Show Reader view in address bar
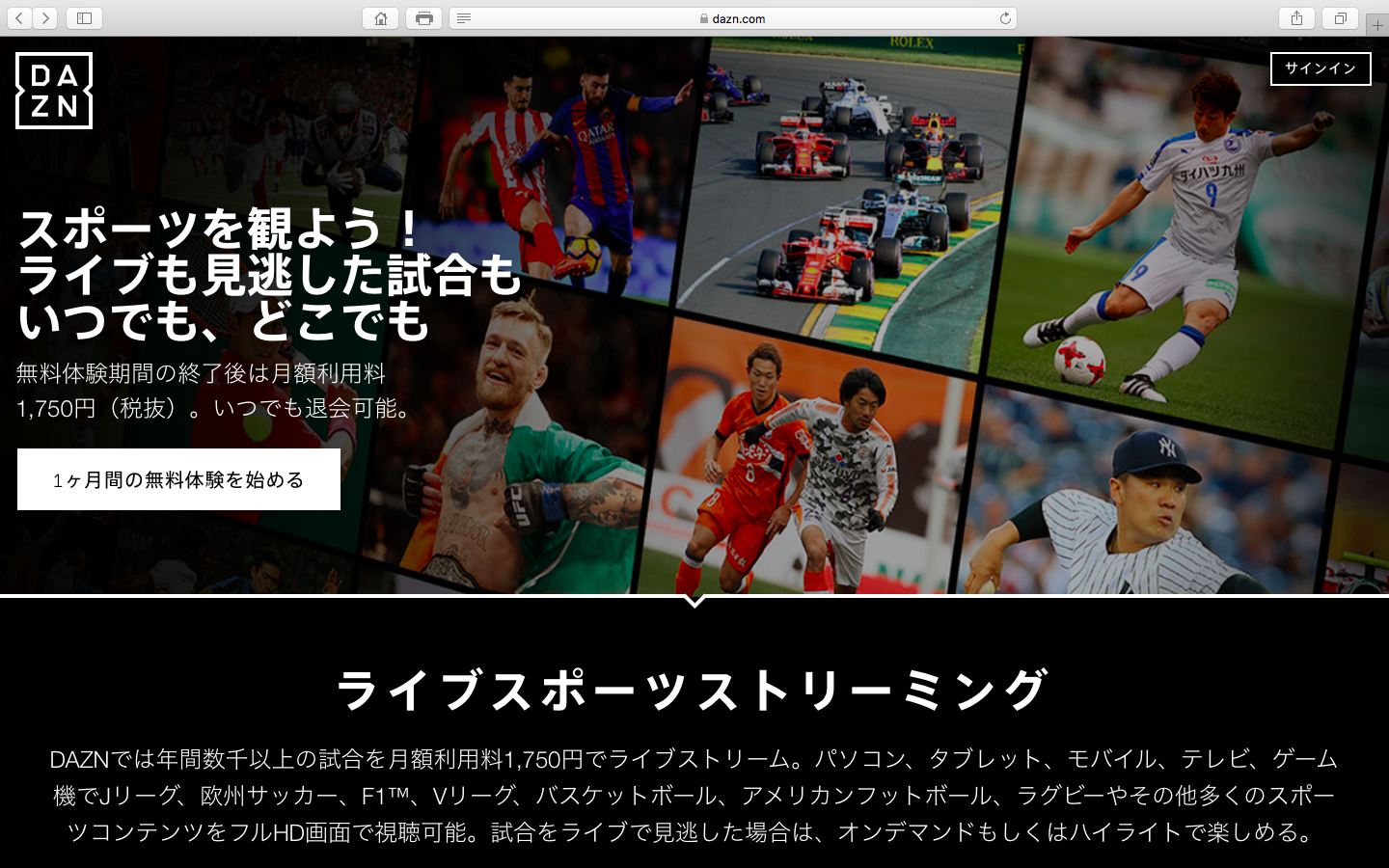The width and height of the screenshot is (1389, 868). coord(464,18)
